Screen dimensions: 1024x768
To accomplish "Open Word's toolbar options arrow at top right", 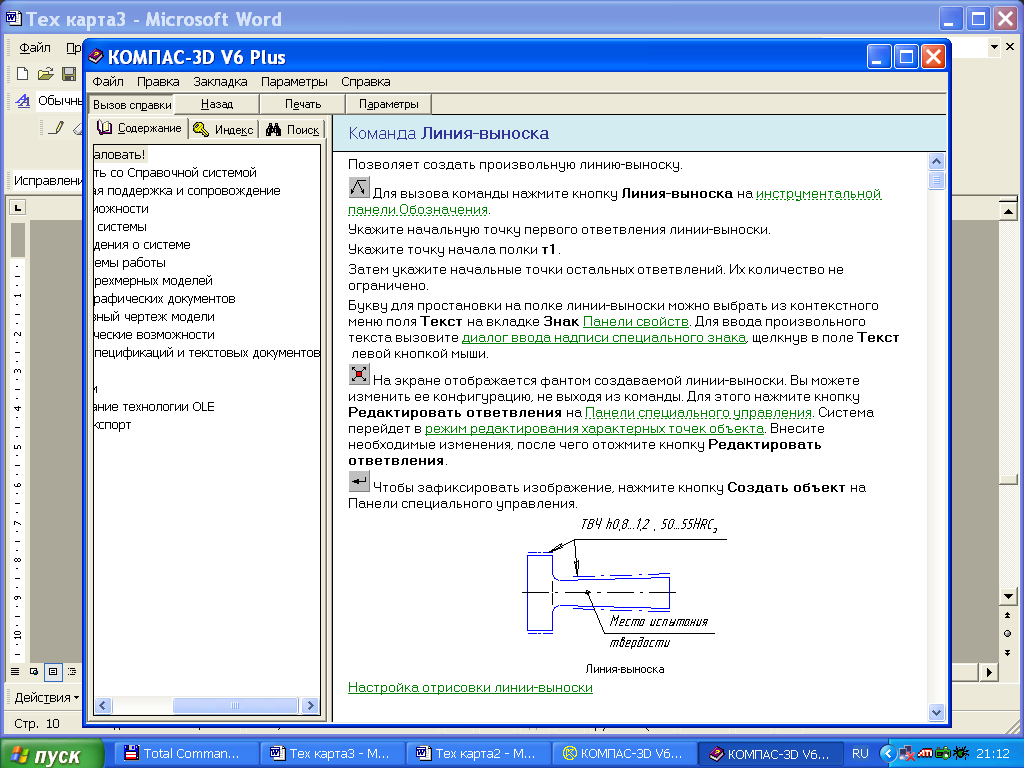I will tap(994, 47).
